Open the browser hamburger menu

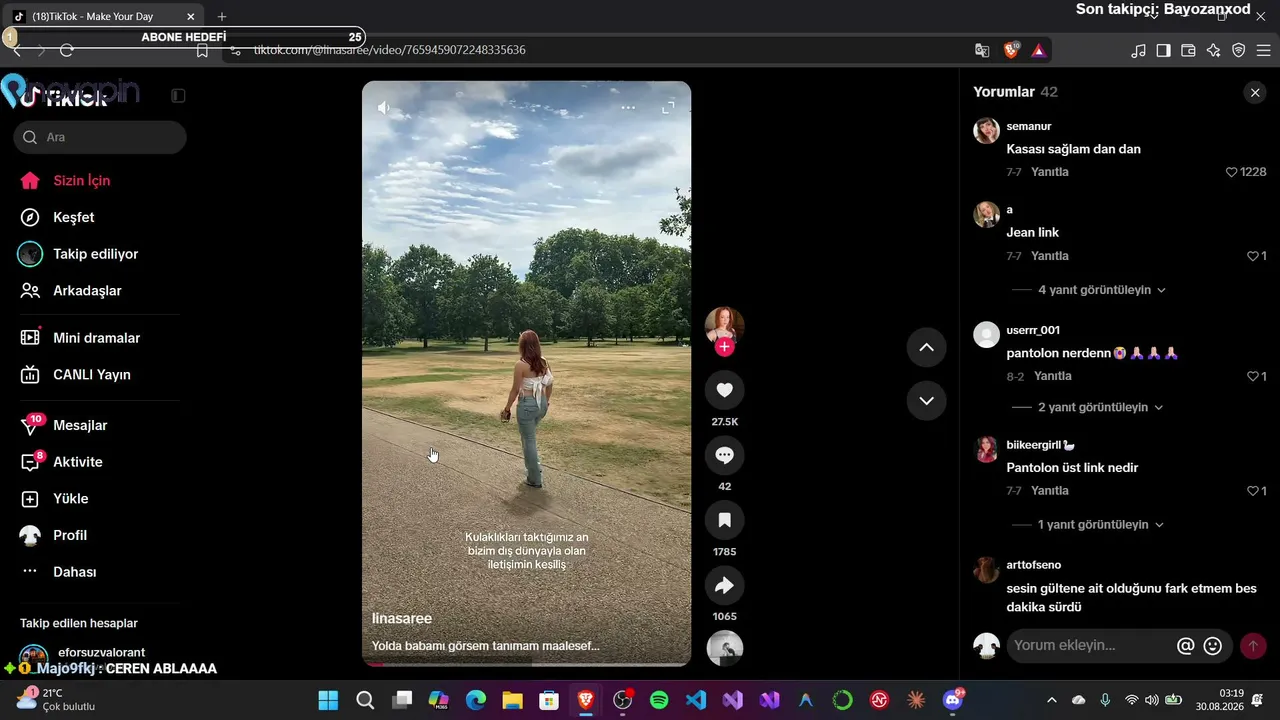pyautogui.click(x=1263, y=50)
